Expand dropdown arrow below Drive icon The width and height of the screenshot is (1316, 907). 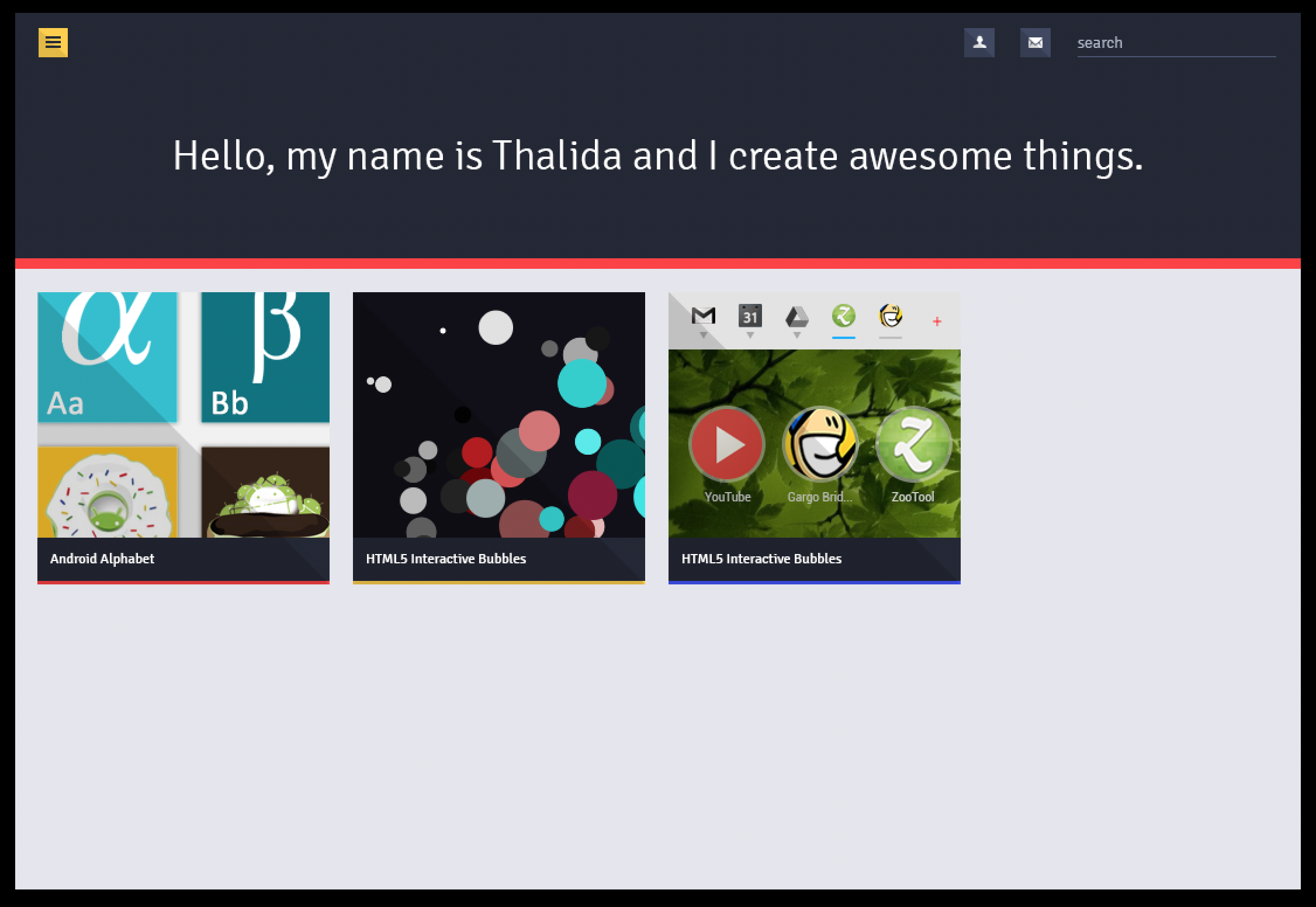tap(796, 335)
